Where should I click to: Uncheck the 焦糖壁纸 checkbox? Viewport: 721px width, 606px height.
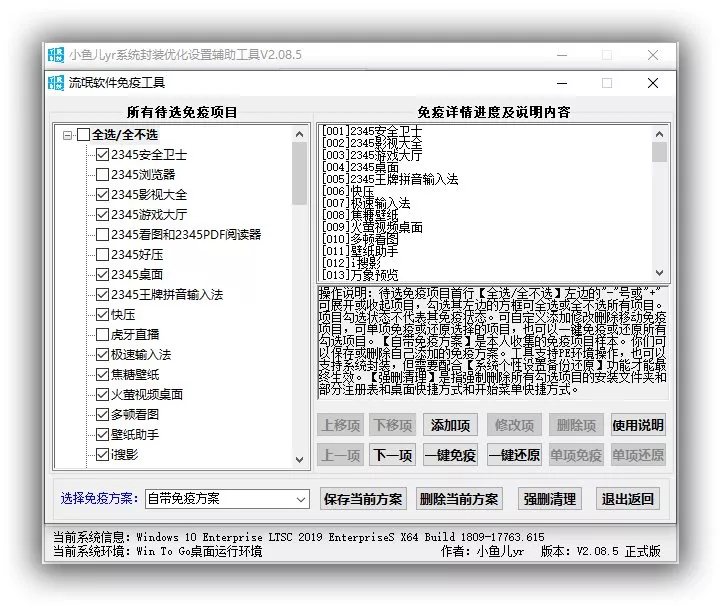coord(102,375)
